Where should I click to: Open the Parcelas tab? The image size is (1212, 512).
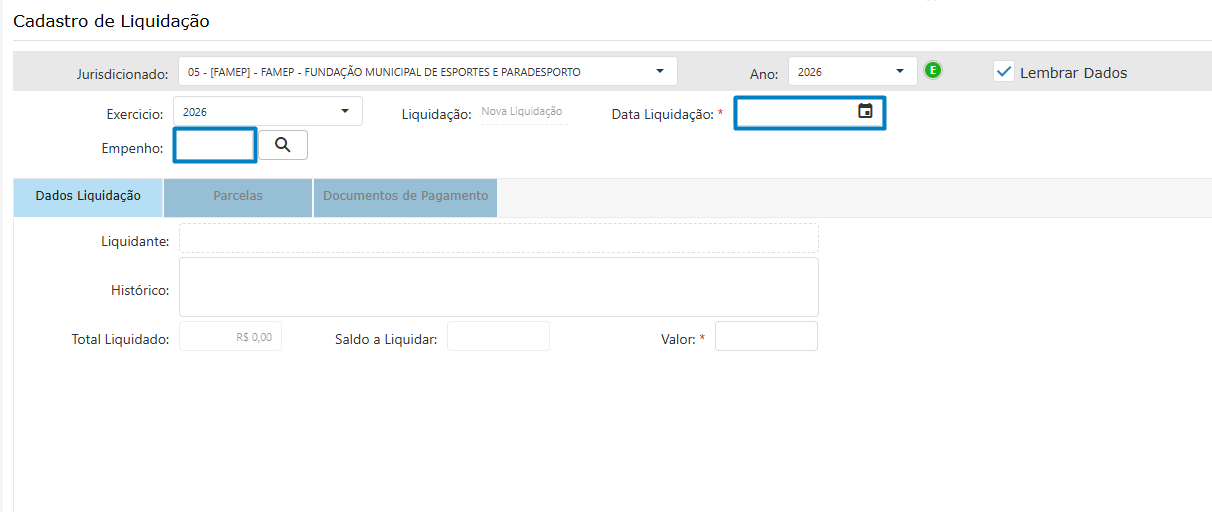tap(238, 196)
